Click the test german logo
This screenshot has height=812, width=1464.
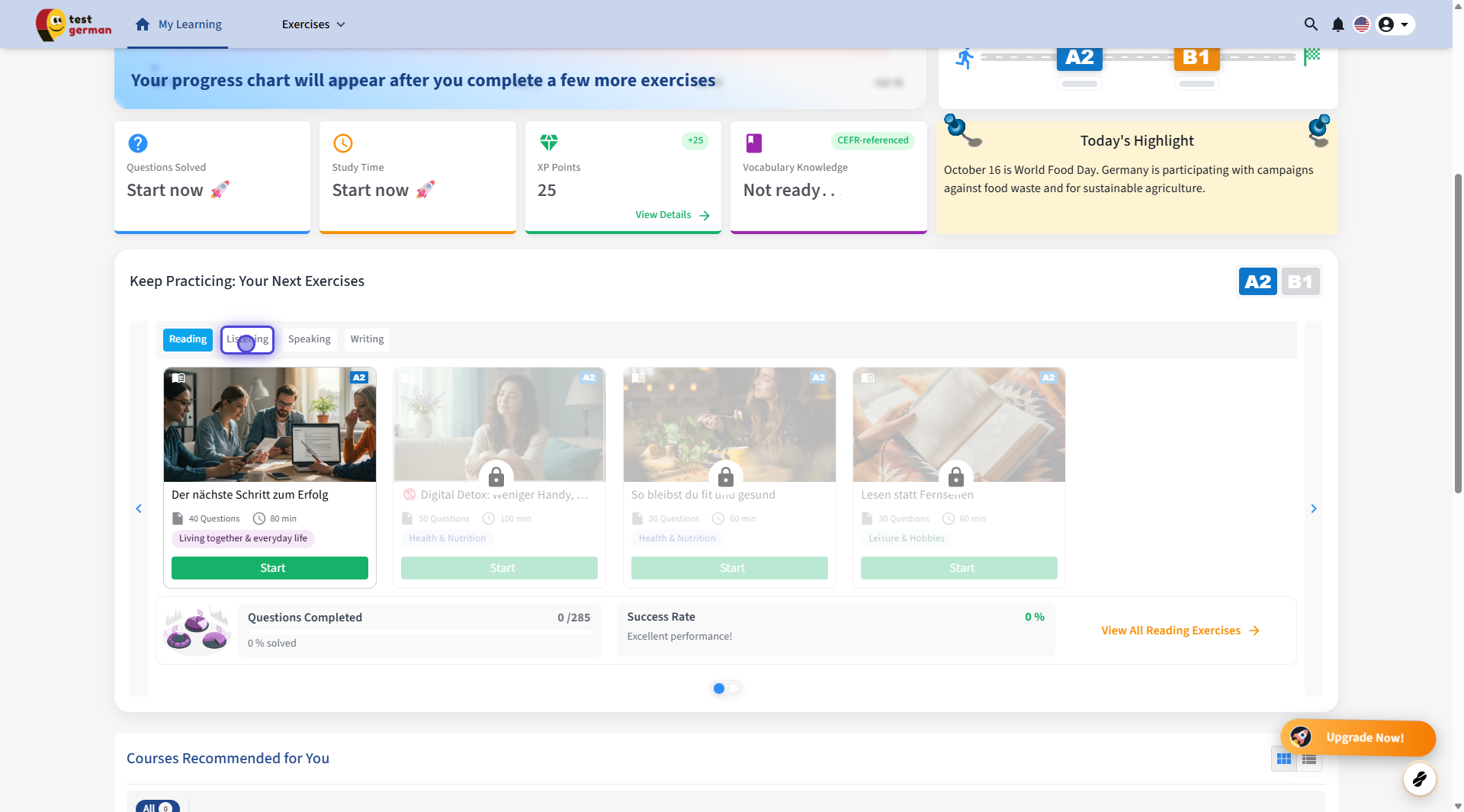tap(74, 24)
